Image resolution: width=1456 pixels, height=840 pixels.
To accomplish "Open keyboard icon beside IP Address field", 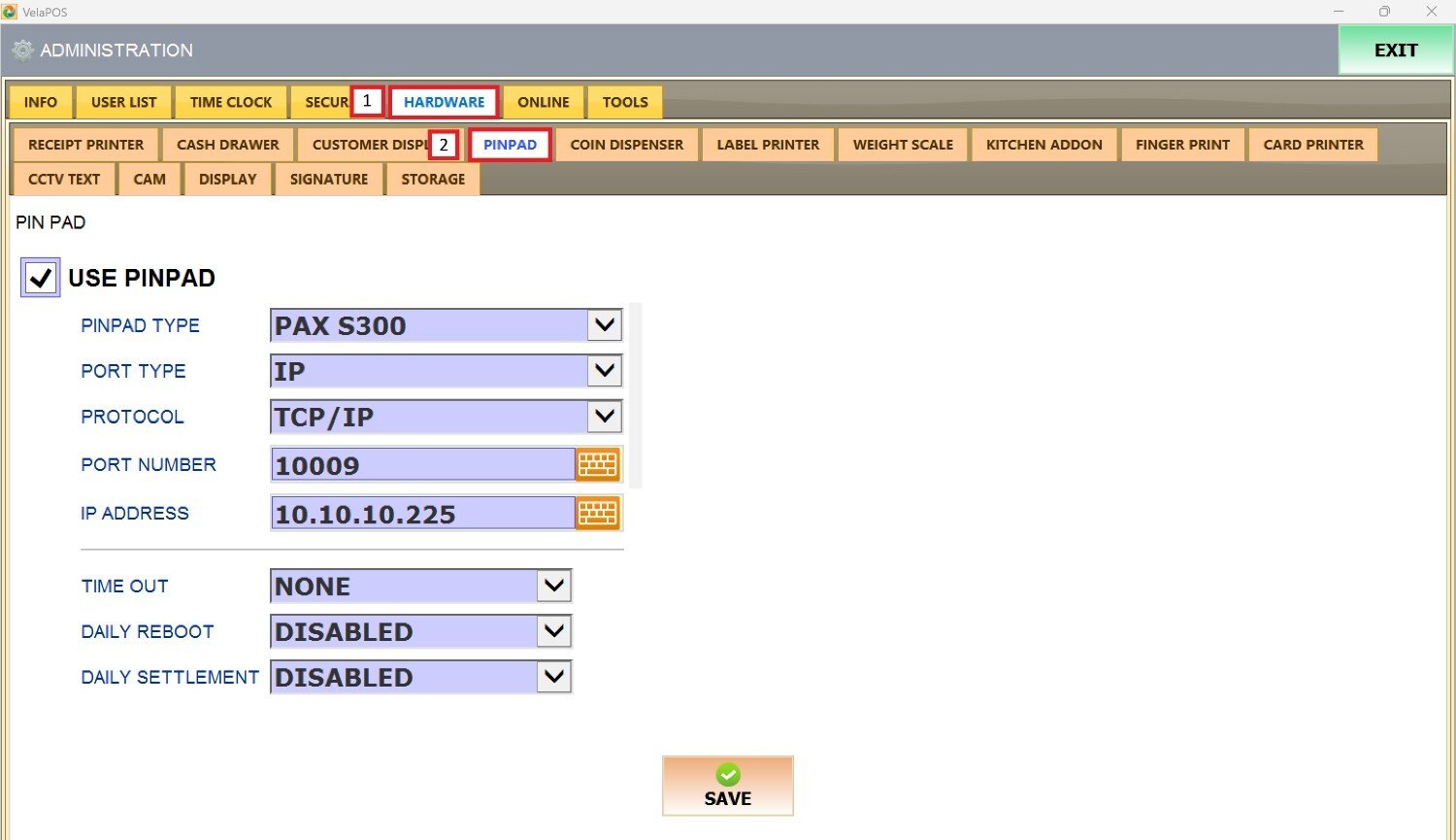I will click(x=598, y=514).
